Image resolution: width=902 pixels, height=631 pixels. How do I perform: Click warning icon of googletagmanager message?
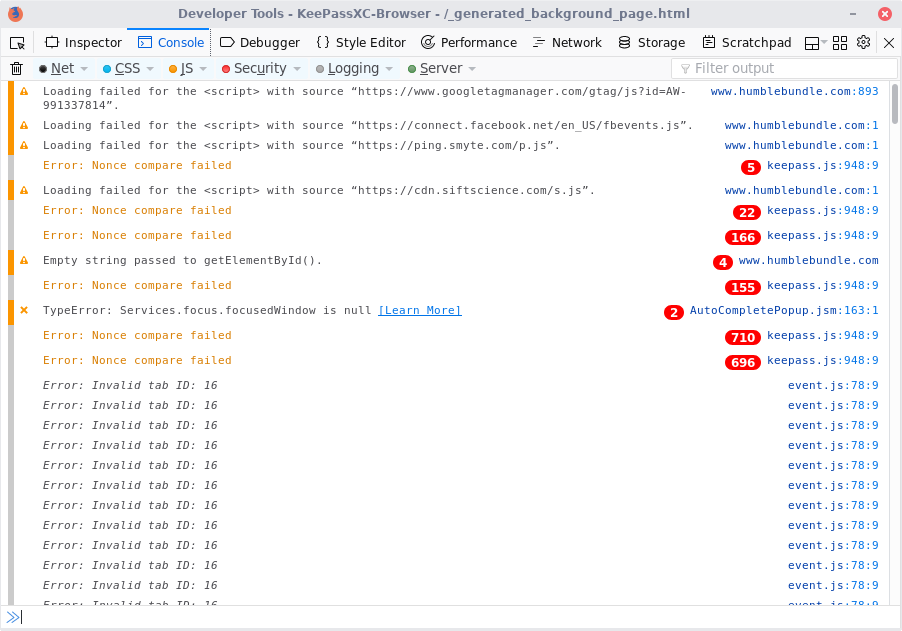(x=24, y=91)
